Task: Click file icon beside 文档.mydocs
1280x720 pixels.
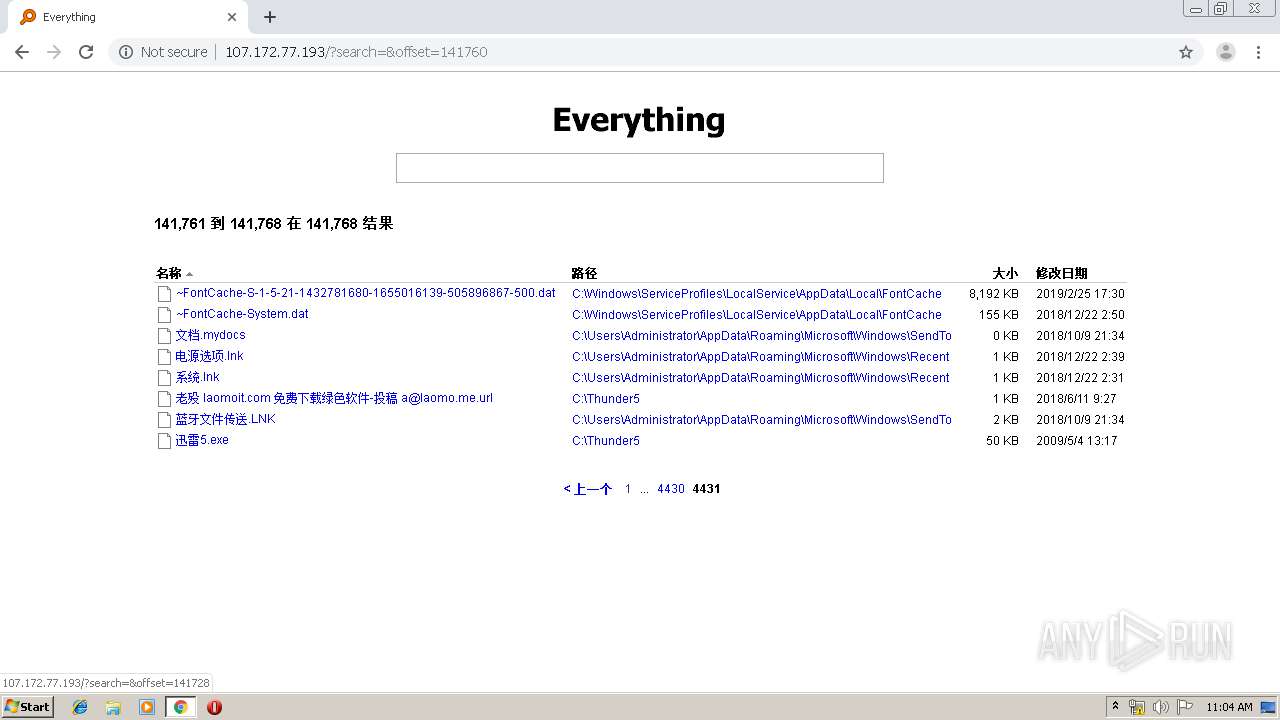Action: (164, 336)
